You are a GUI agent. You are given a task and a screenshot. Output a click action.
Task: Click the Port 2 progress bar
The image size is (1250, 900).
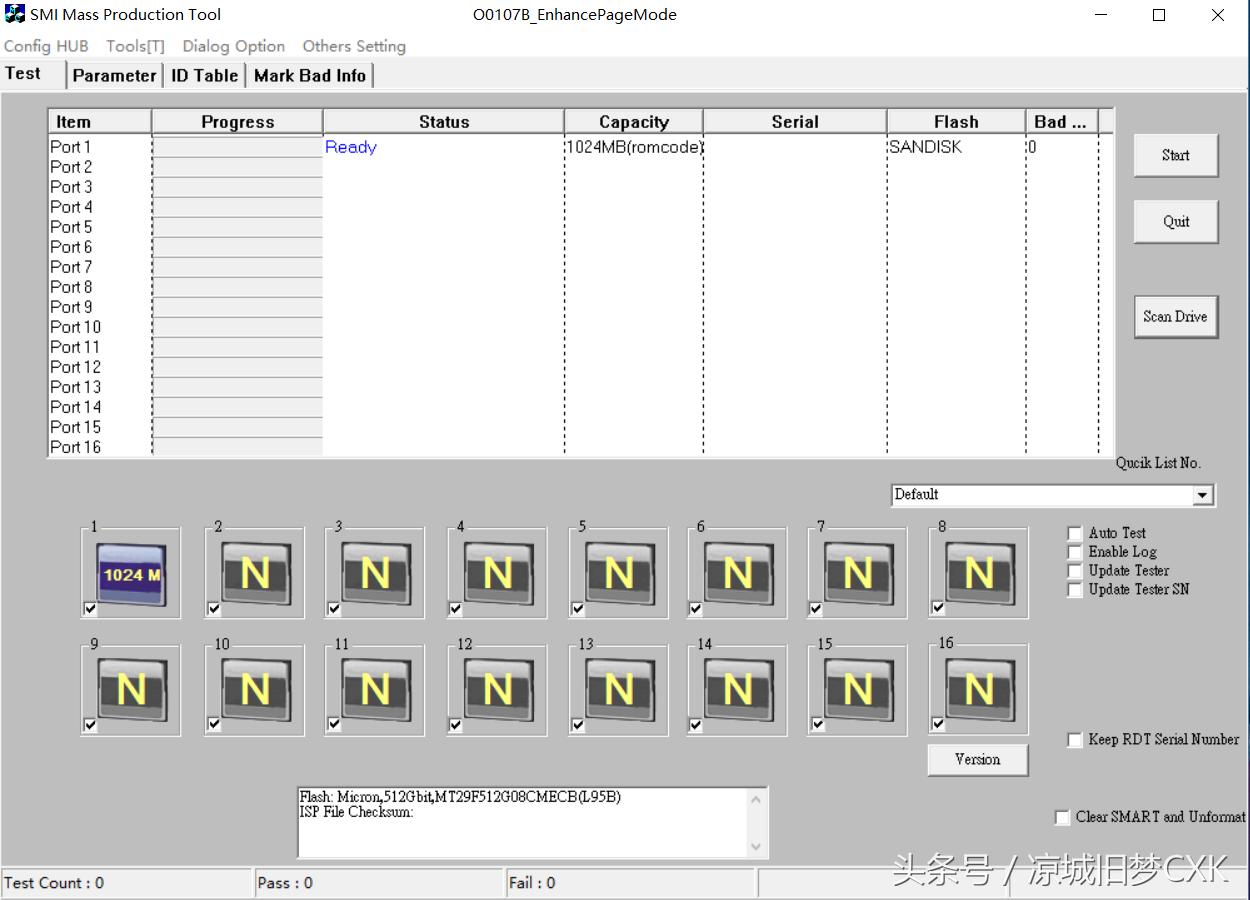238,167
